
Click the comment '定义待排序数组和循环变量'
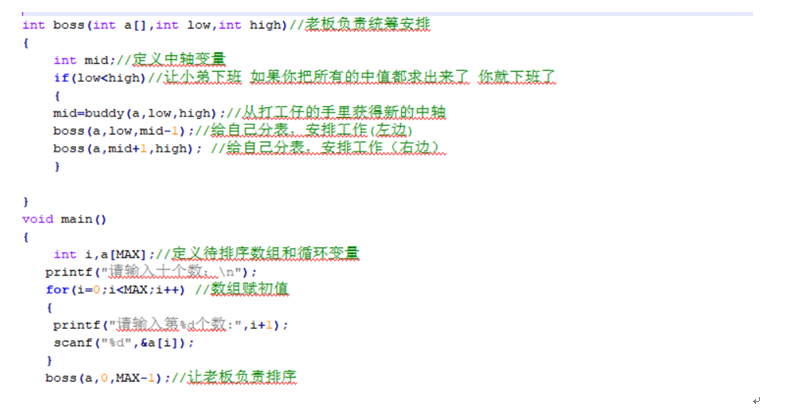click(x=266, y=253)
